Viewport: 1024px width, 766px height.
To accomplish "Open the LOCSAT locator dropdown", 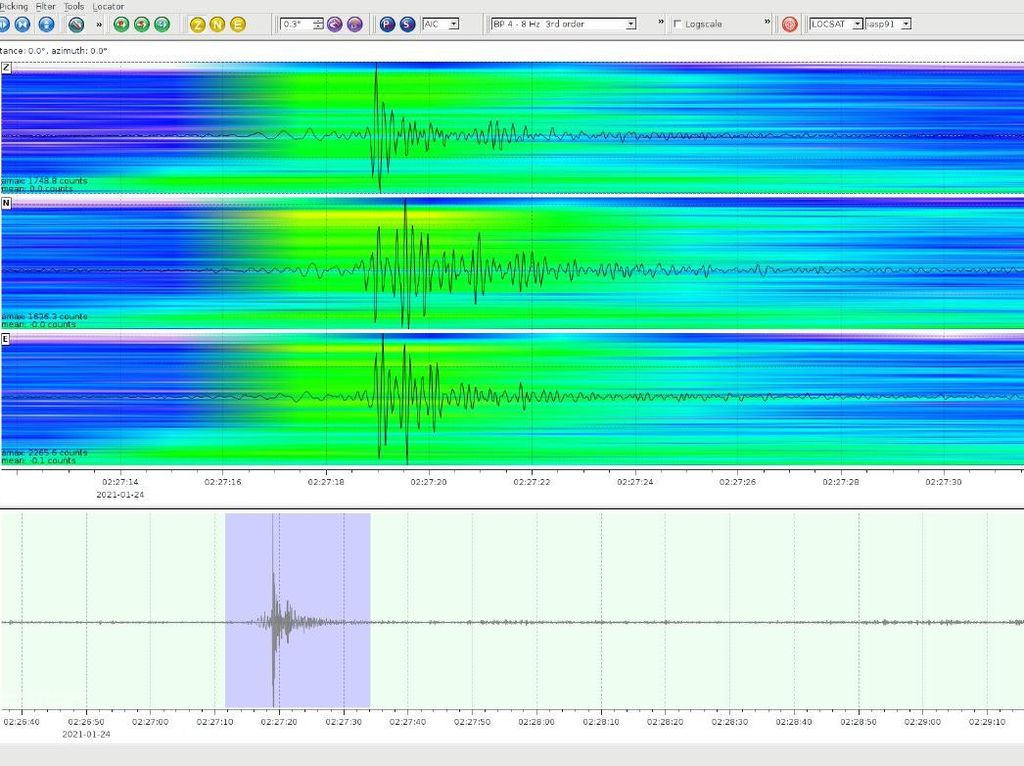I will point(836,24).
